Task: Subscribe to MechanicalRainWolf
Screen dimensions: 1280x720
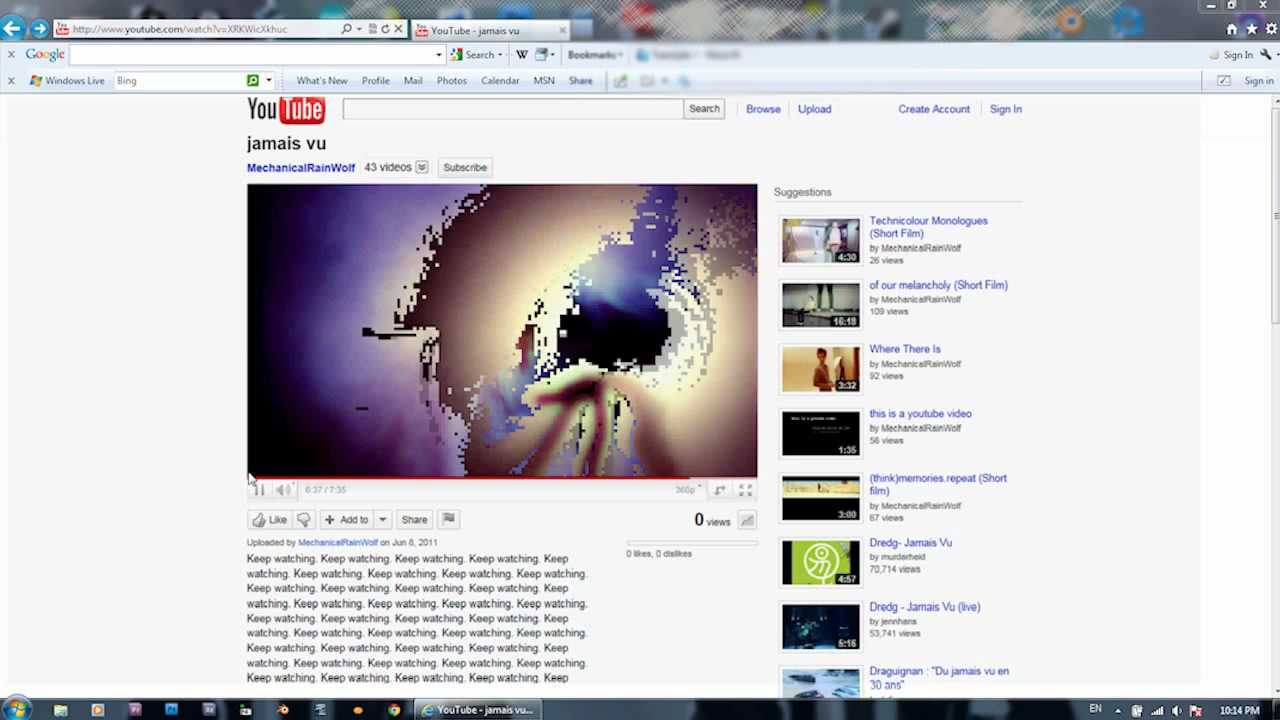Action: 465,167
